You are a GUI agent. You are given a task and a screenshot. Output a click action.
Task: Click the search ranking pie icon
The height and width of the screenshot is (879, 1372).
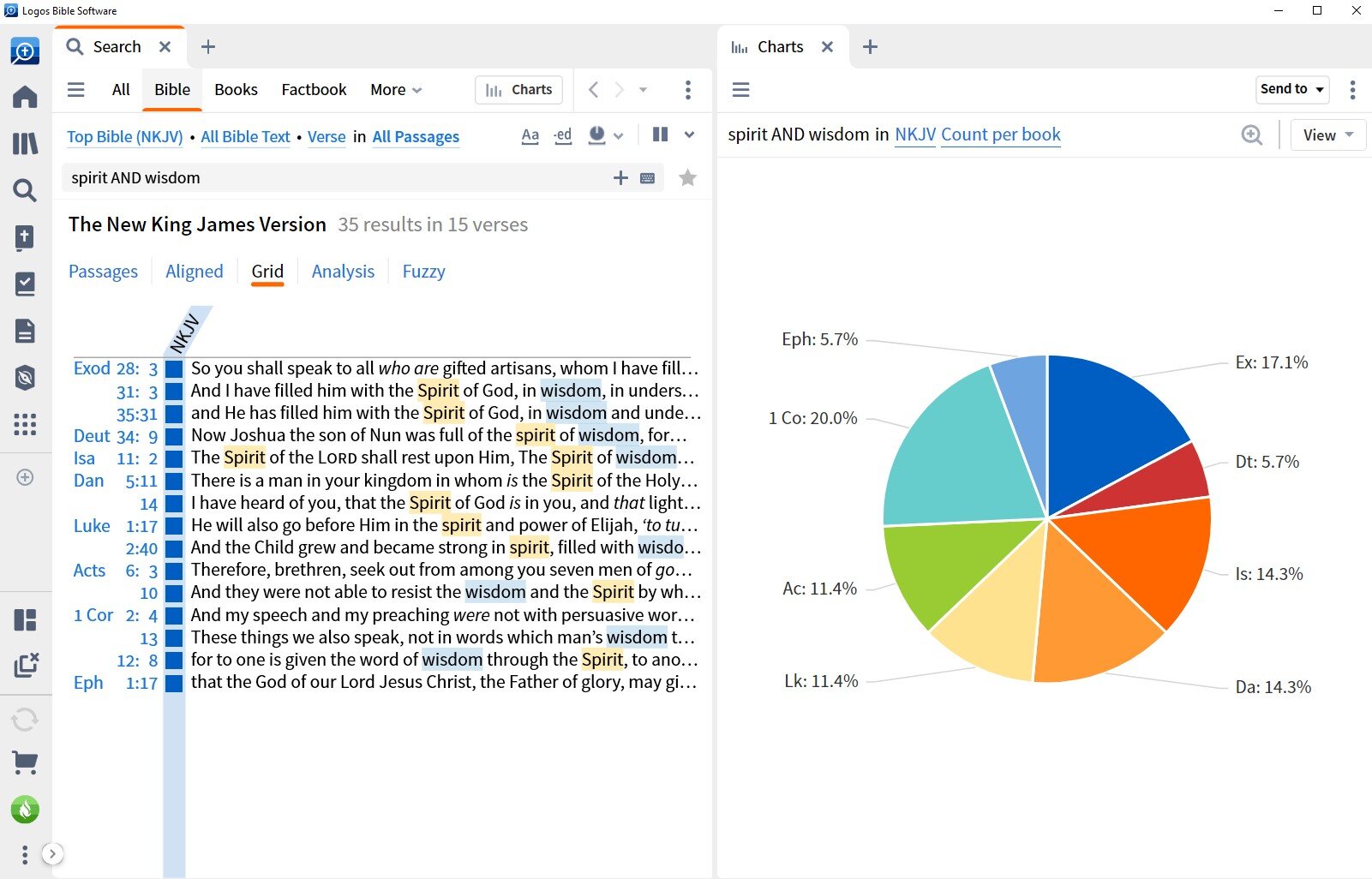point(597,135)
